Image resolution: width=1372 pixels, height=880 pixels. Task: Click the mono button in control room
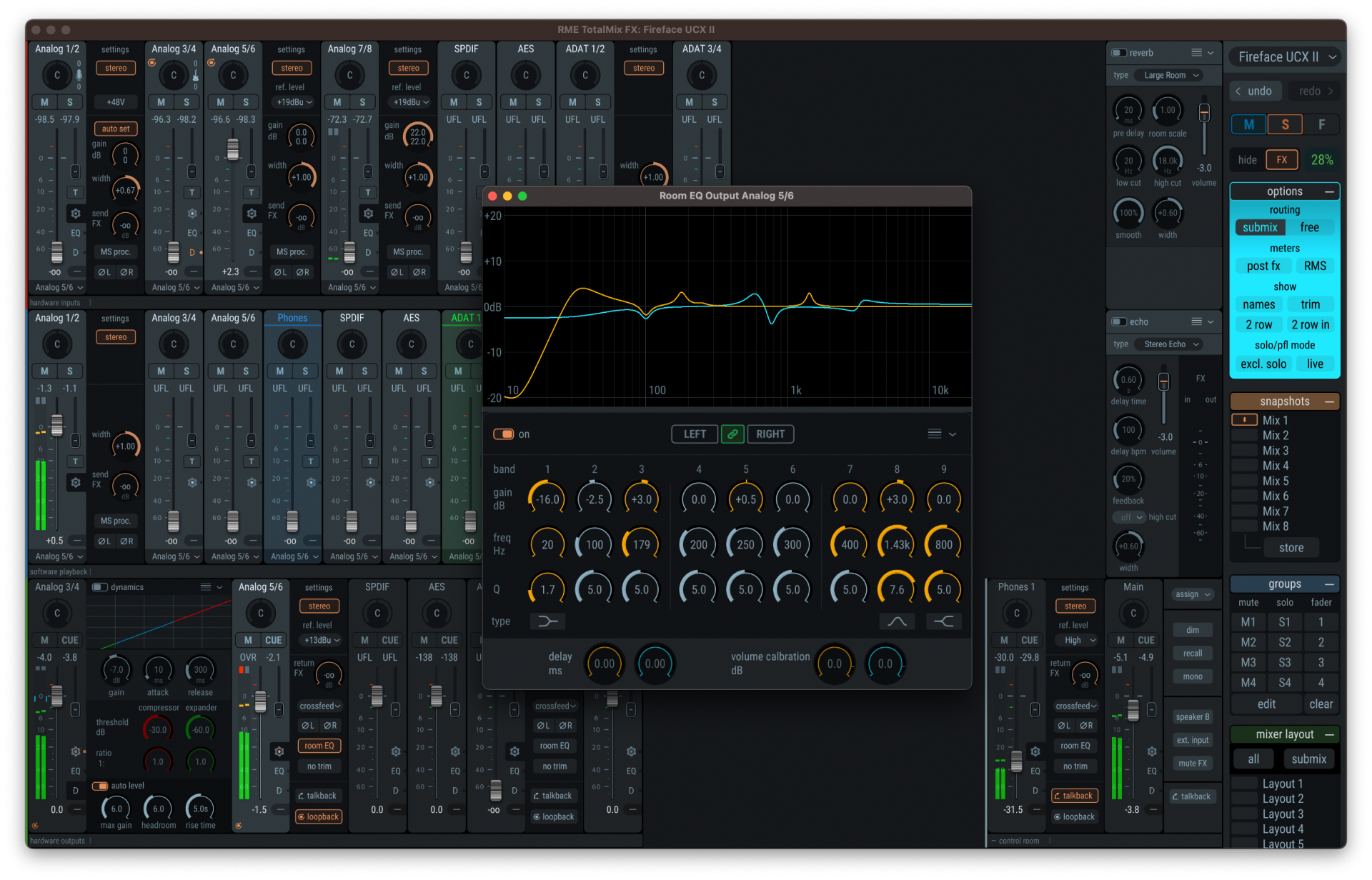(1193, 676)
